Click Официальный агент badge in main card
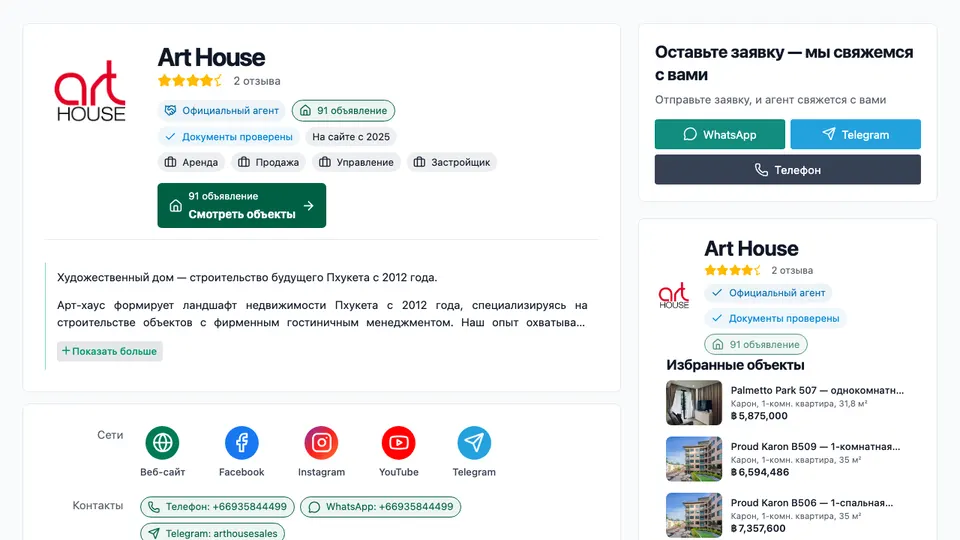 coord(222,111)
